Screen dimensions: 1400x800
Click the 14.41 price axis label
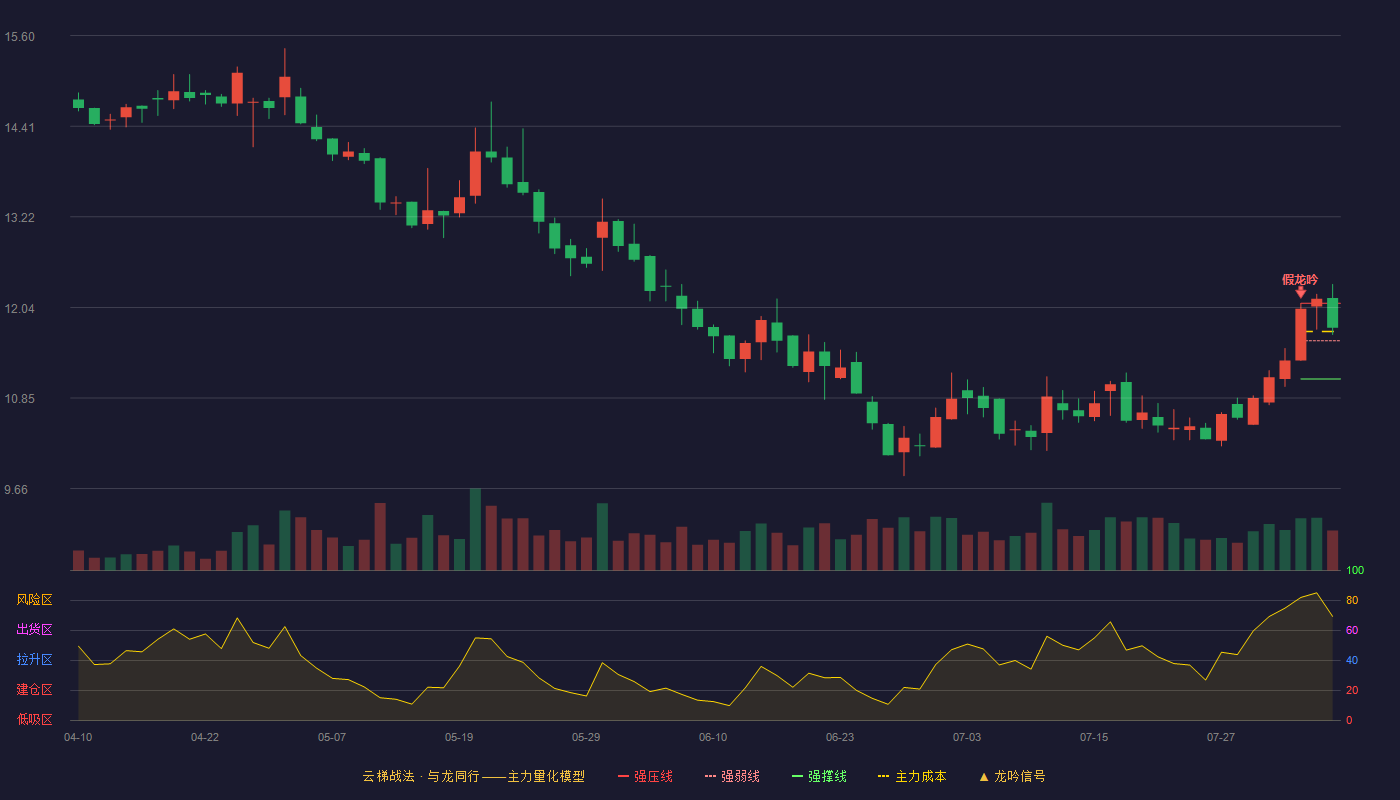pos(19,127)
